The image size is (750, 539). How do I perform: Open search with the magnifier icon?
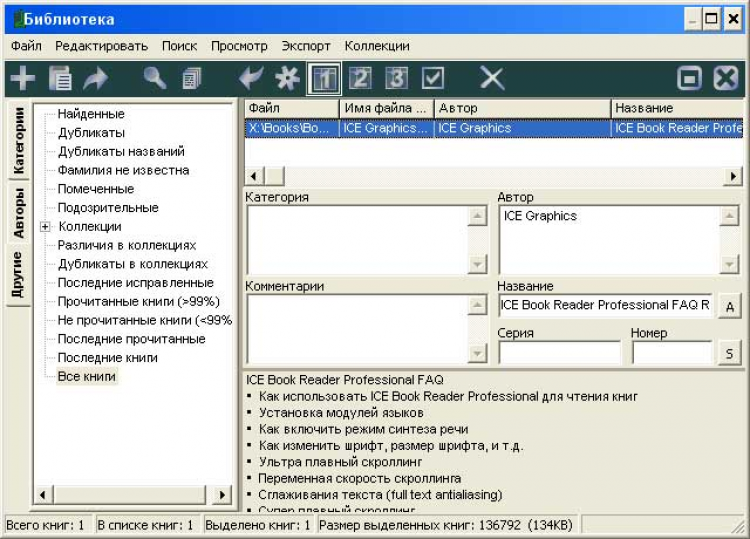[x=155, y=78]
